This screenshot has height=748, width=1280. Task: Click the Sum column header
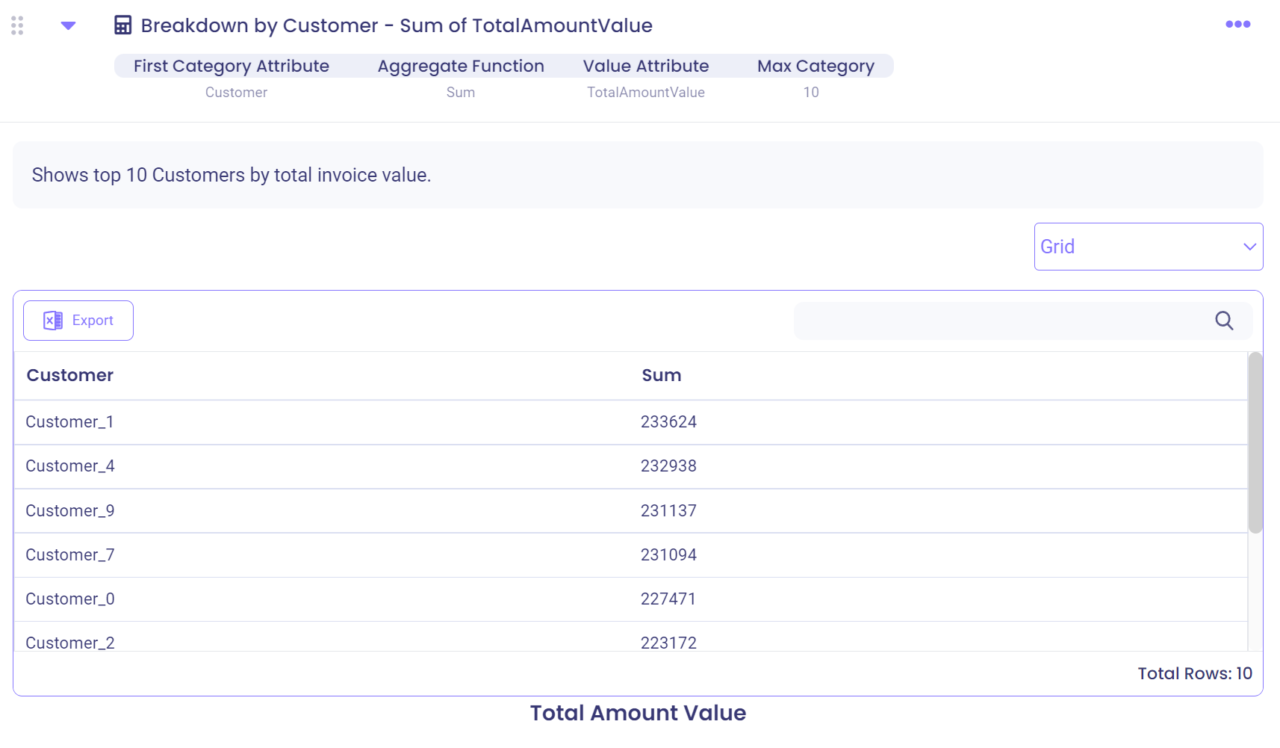tap(661, 375)
